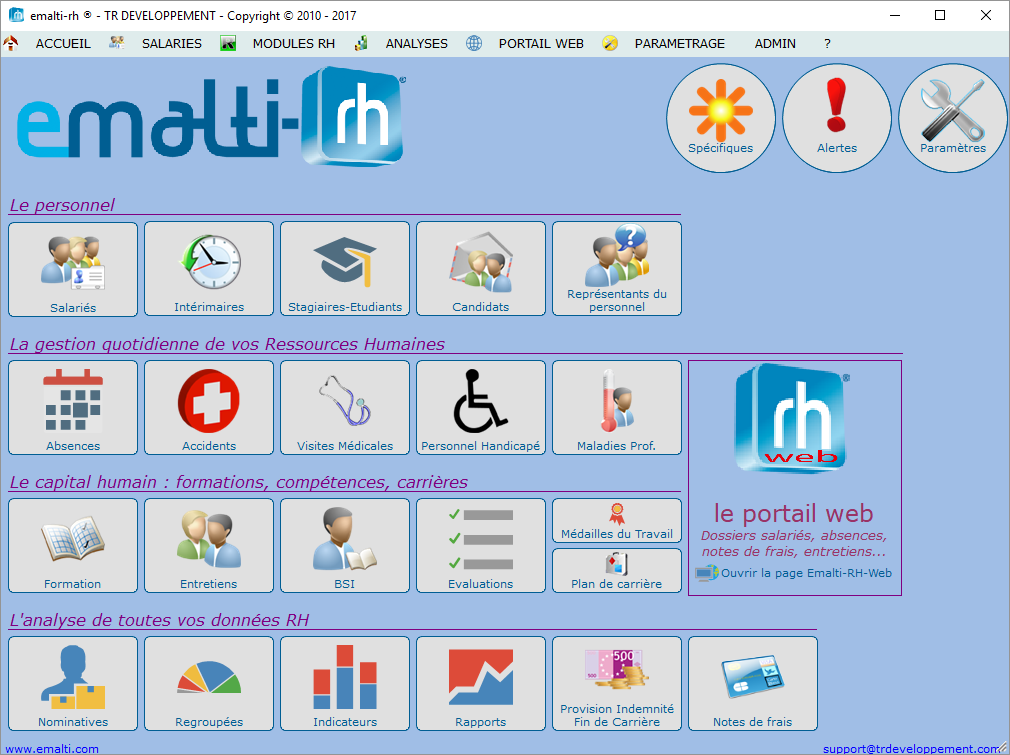Screen dimensions: 1010x755
Task: Click the chart icon beside ANALYSES
Action: [361, 43]
